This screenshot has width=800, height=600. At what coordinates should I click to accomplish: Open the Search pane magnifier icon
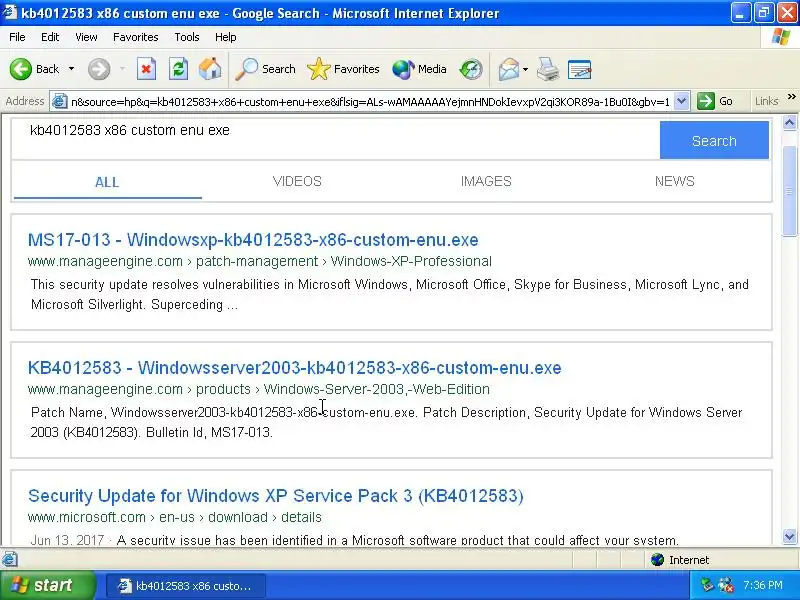coord(246,69)
